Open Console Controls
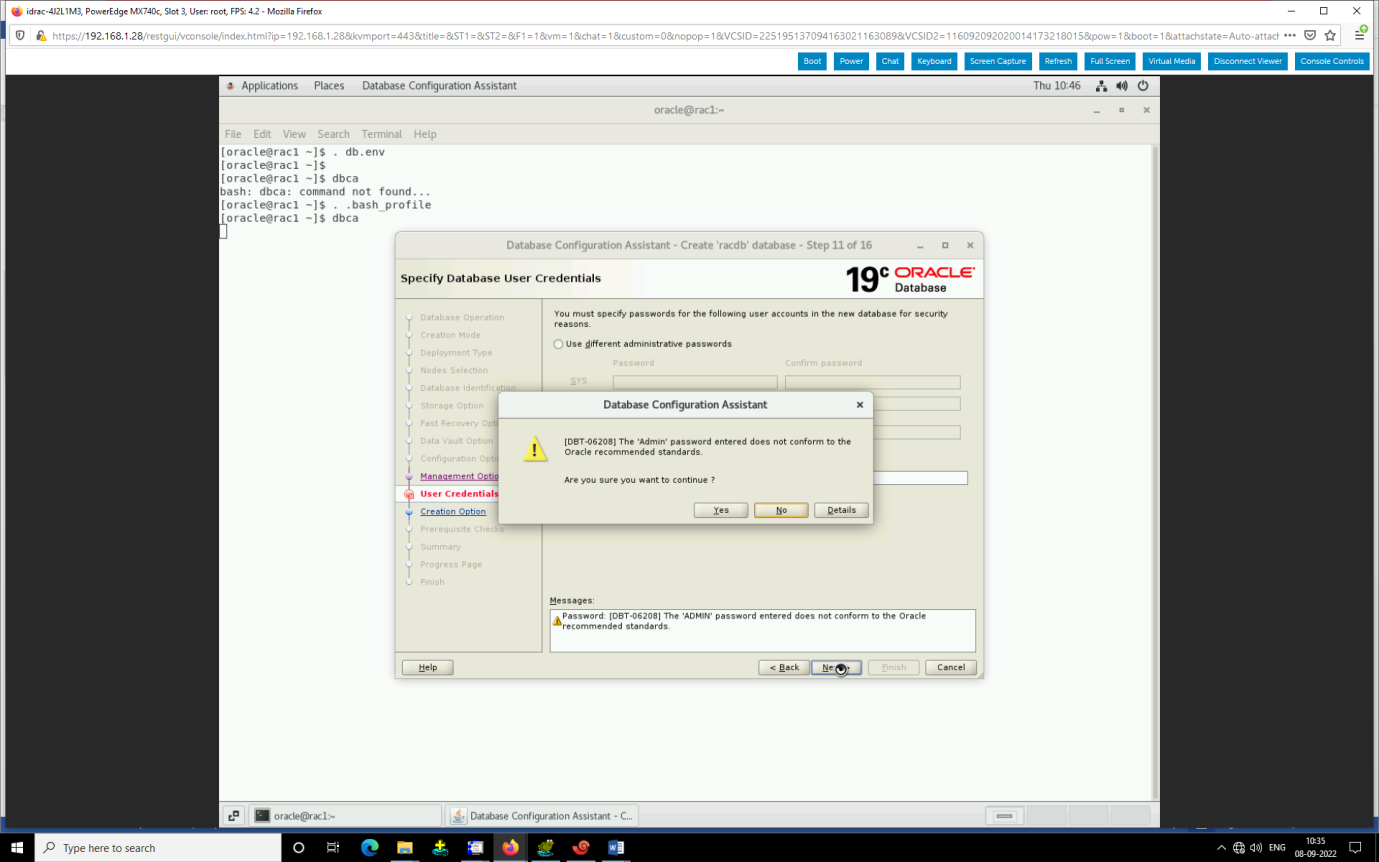The width and height of the screenshot is (1379, 862). pos(1332,61)
